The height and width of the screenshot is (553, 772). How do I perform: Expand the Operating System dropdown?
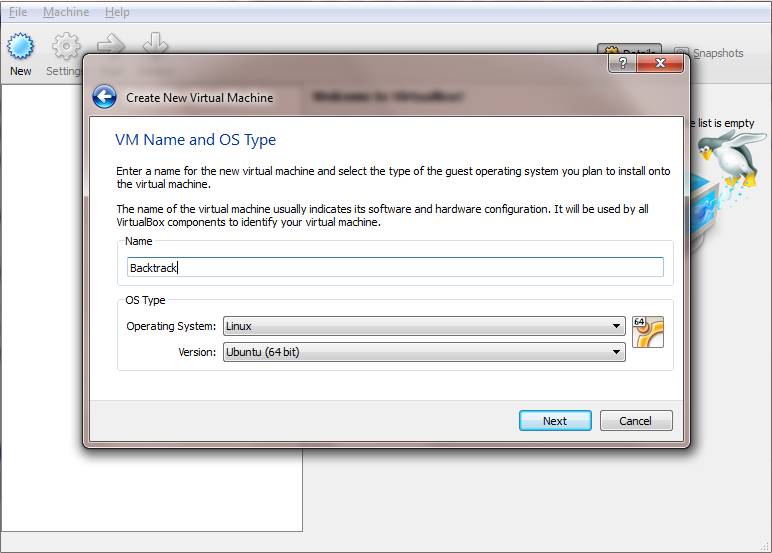(424, 326)
